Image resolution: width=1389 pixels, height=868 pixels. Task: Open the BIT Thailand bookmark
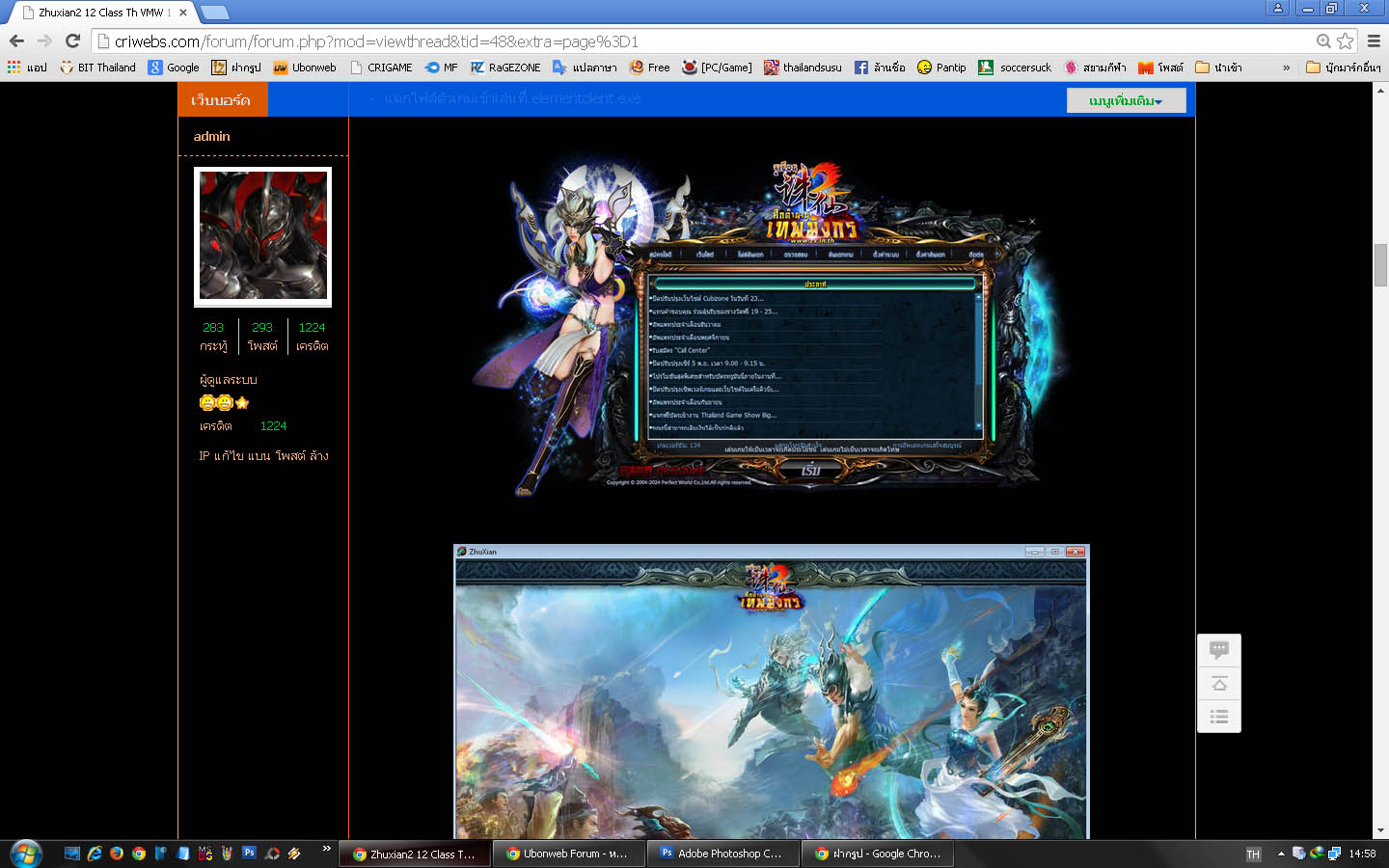[x=97, y=68]
